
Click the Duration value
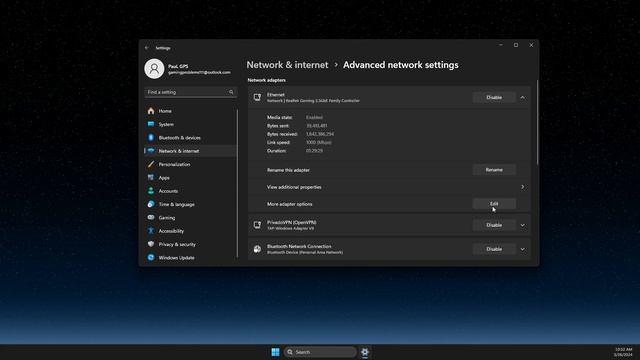(314, 151)
